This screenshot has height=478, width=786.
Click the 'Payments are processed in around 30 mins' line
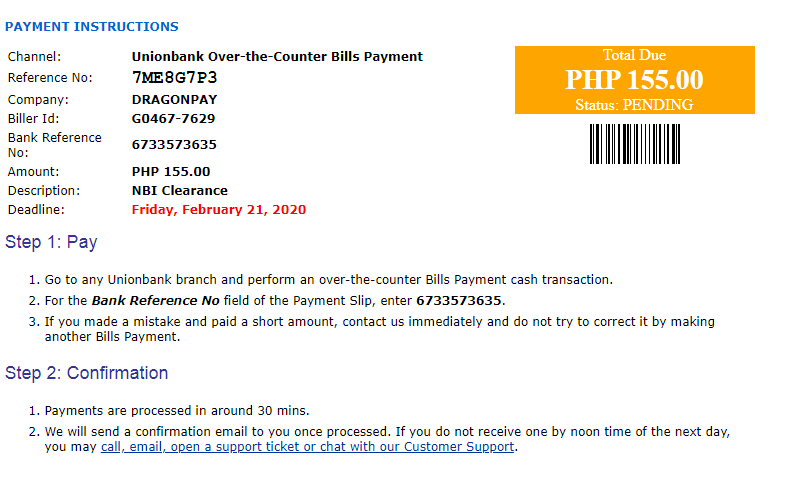click(x=177, y=411)
